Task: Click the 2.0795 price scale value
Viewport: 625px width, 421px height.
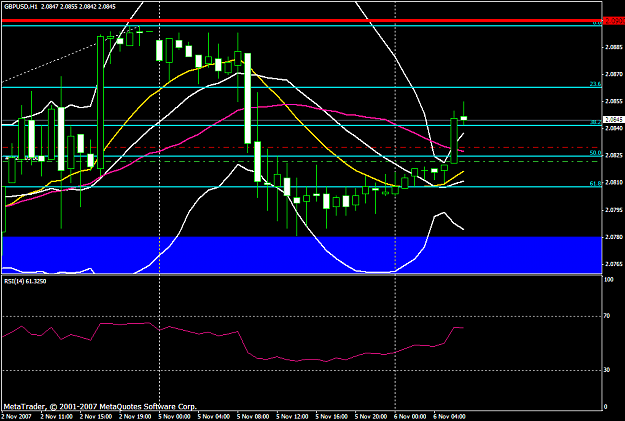Action: pos(614,210)
